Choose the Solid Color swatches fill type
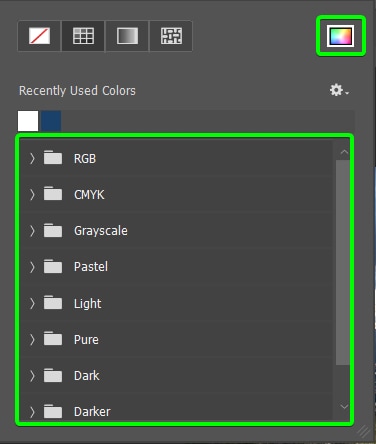376x444 pixels. point(83,36)
